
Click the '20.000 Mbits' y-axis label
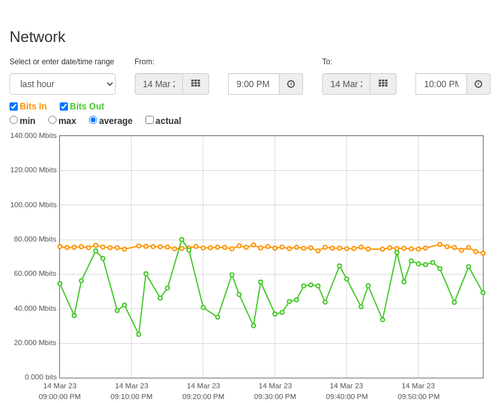35,343
